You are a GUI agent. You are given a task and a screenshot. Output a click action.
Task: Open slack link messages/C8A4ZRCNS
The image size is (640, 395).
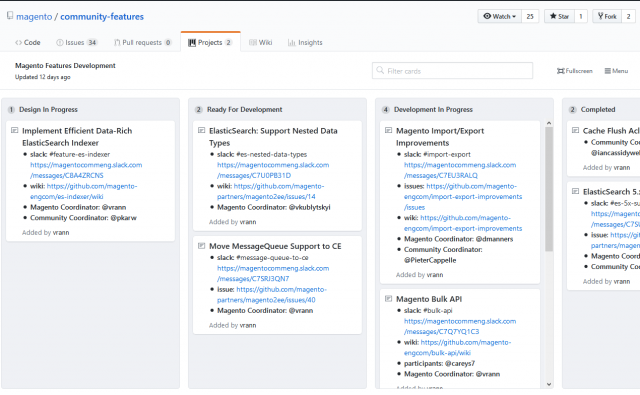(86, 170)
